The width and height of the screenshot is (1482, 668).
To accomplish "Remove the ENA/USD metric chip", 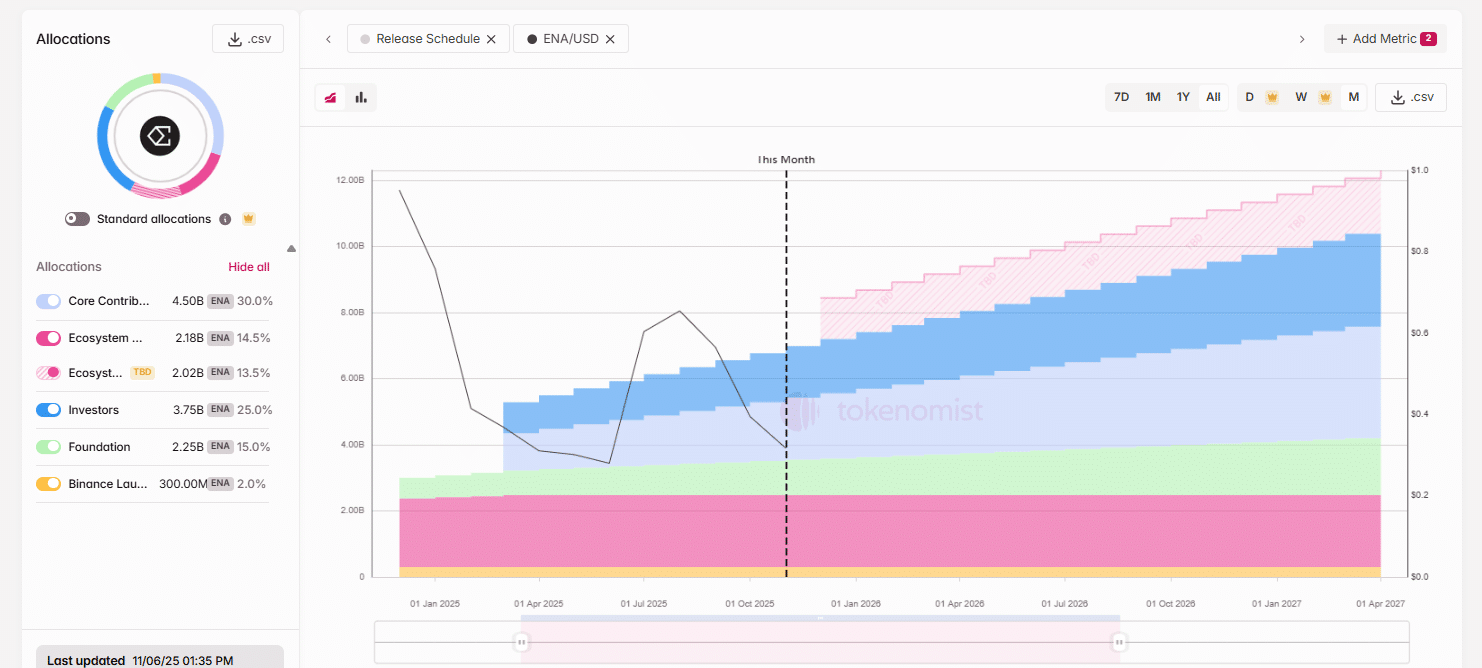I will pyautogui.click(x=611, y=38).
